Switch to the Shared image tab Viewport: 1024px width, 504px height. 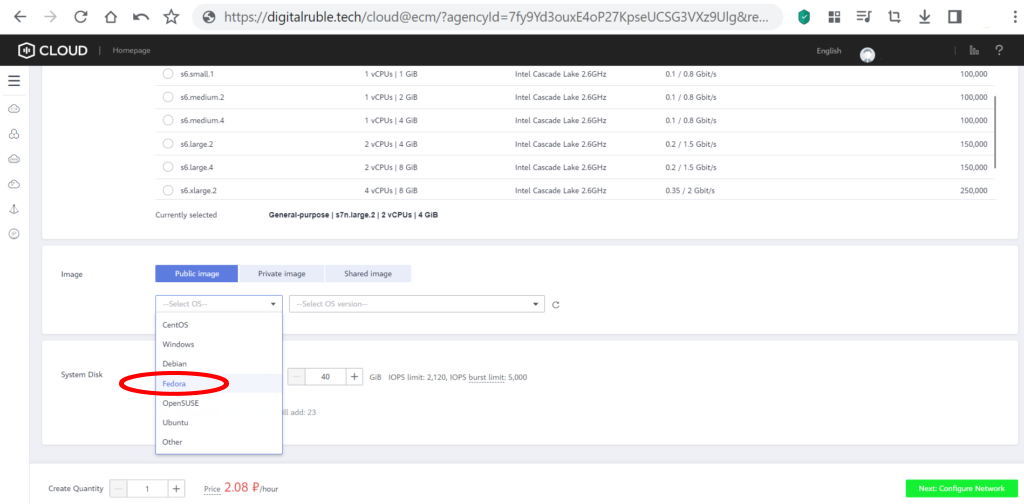tap(368, 274)
